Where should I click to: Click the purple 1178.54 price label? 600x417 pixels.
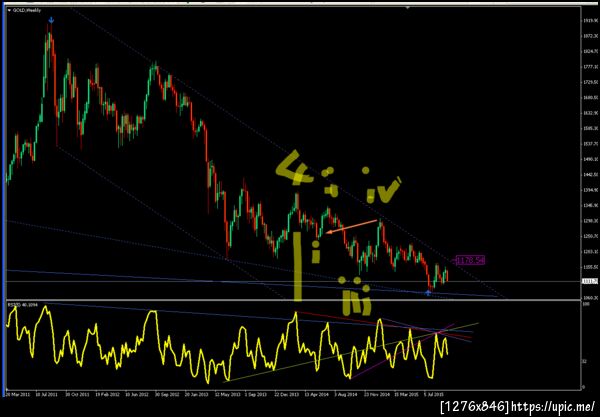[x=470, y=261]
